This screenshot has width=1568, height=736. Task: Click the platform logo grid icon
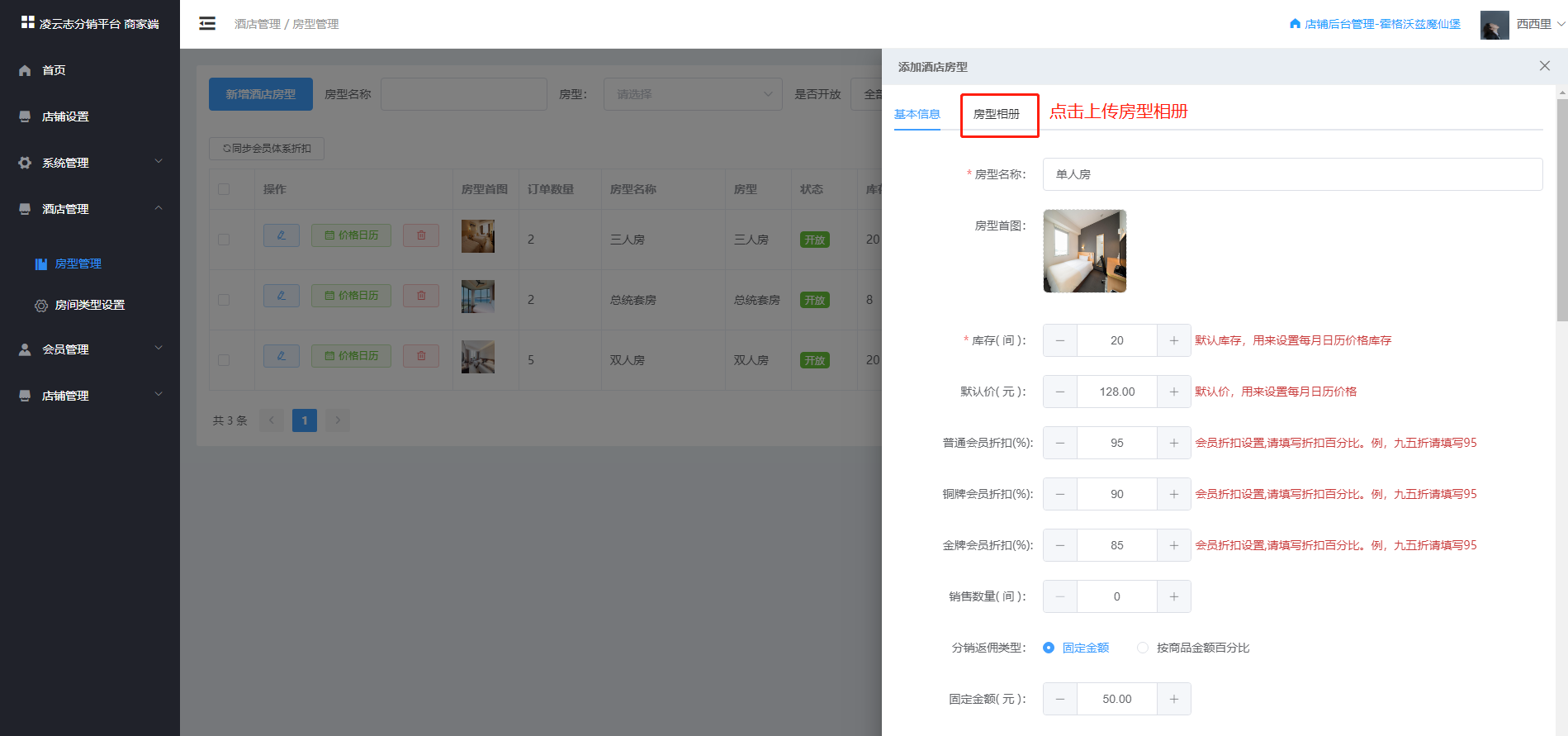point(28,22)
